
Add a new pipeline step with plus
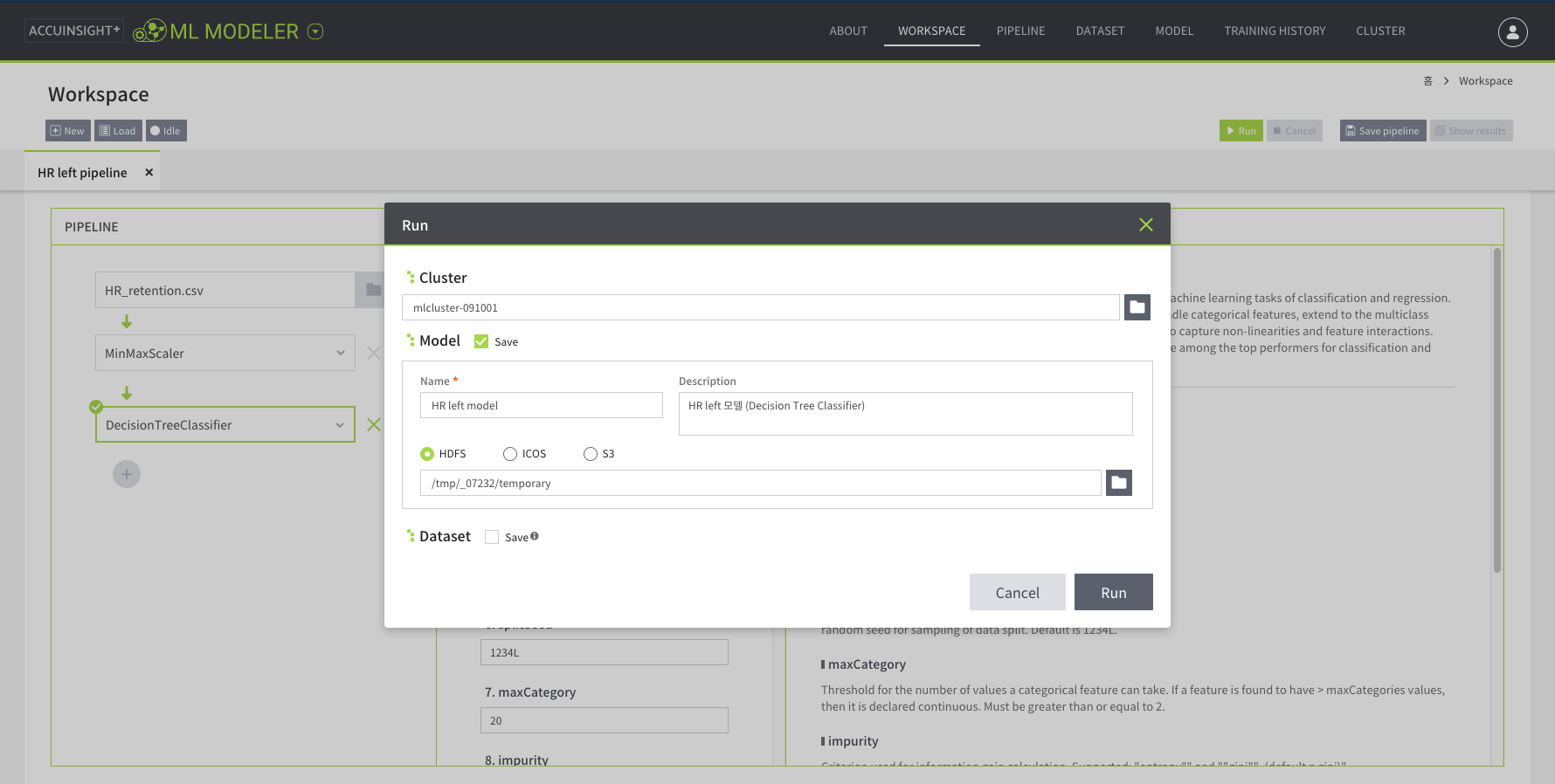127,474
